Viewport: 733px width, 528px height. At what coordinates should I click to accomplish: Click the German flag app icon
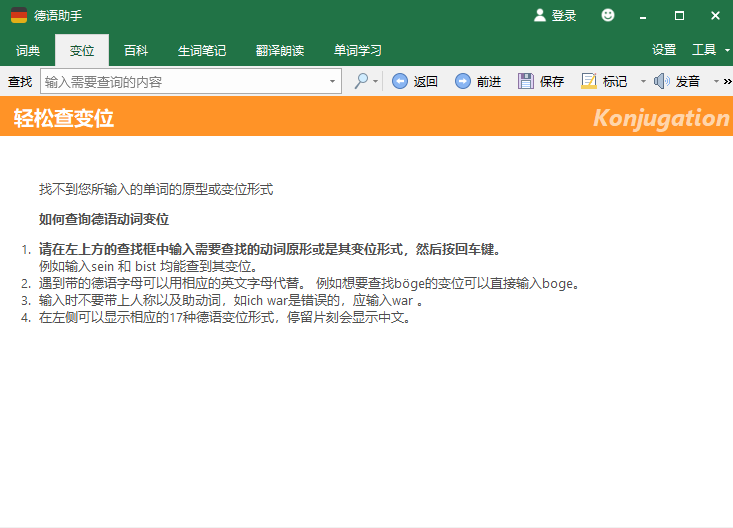[x=19, y=15]
